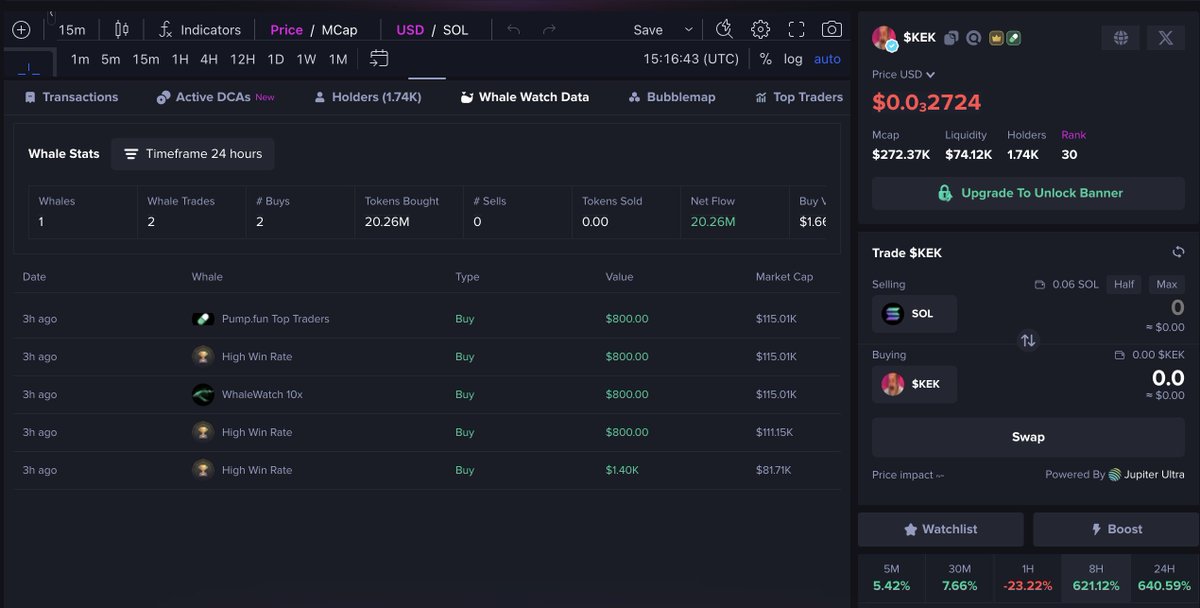The image size is (1200, 608).
Task: Refresh the Trade $KEK panel
Action: (1178, 252)
